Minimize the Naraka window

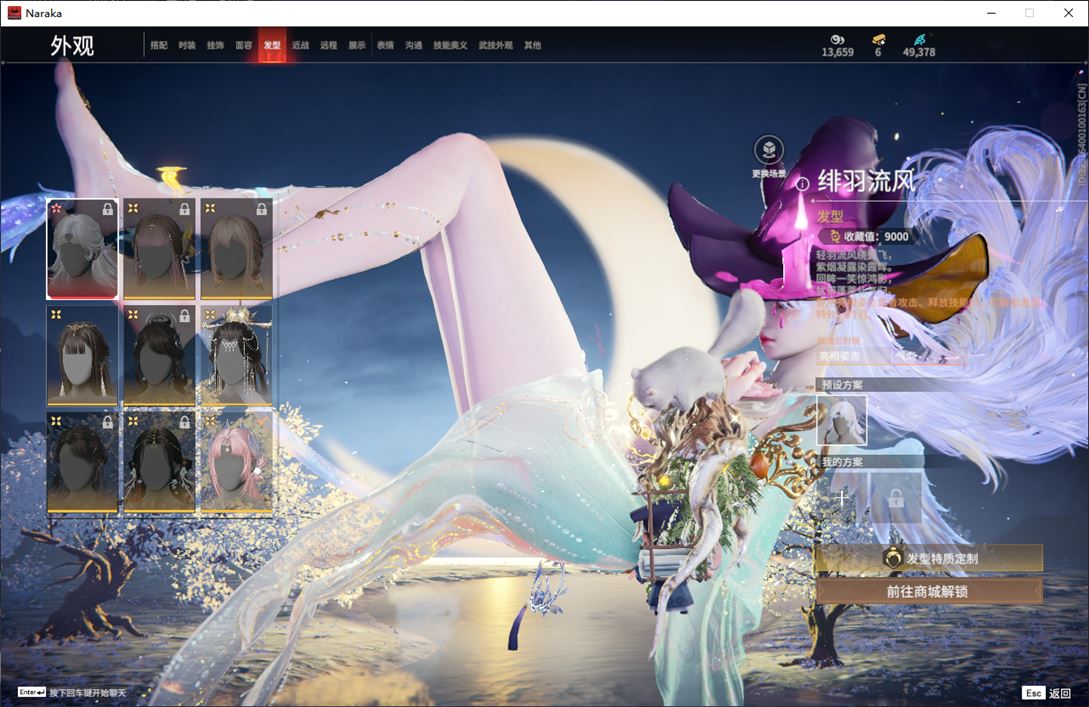pyautogui.click(x=992, y=13)
